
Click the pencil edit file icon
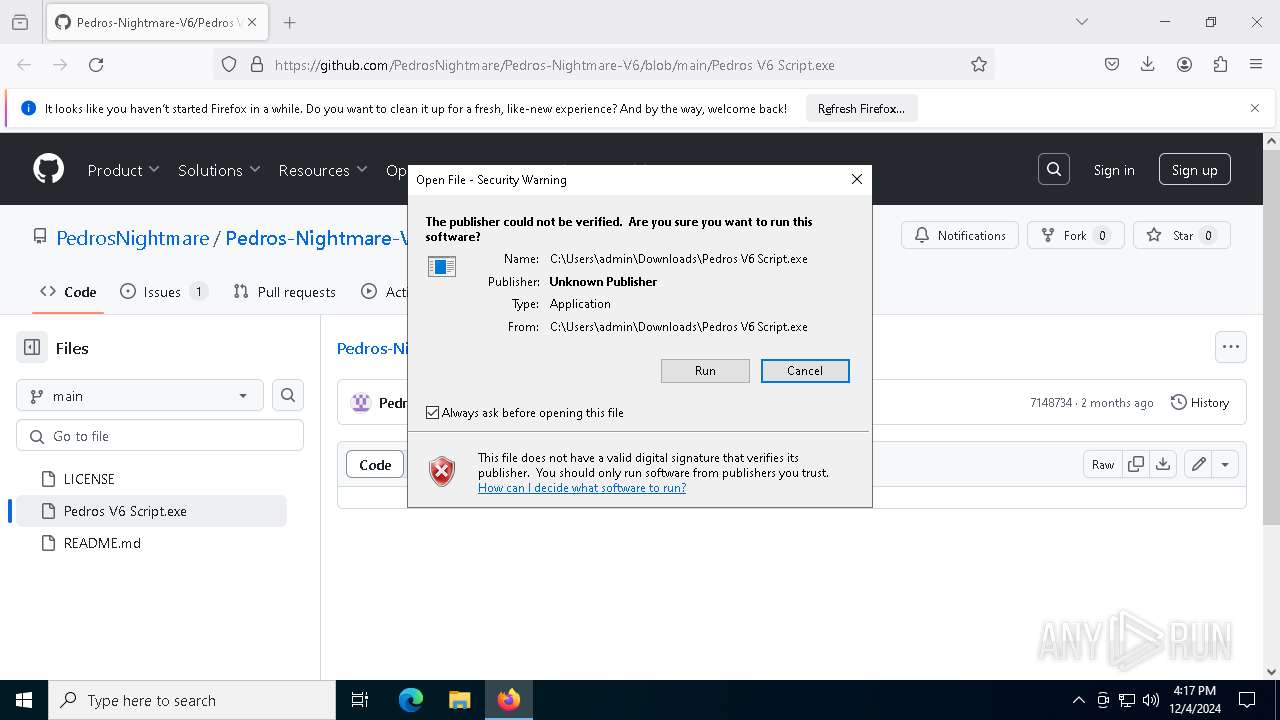[1198, 464]
